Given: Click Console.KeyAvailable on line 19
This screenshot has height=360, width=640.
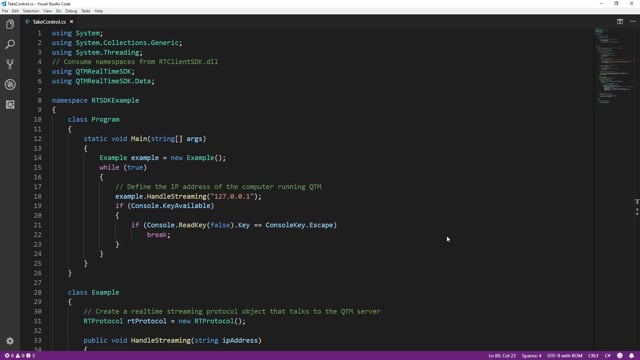Looking at the screenshot, I should (171, 206).
